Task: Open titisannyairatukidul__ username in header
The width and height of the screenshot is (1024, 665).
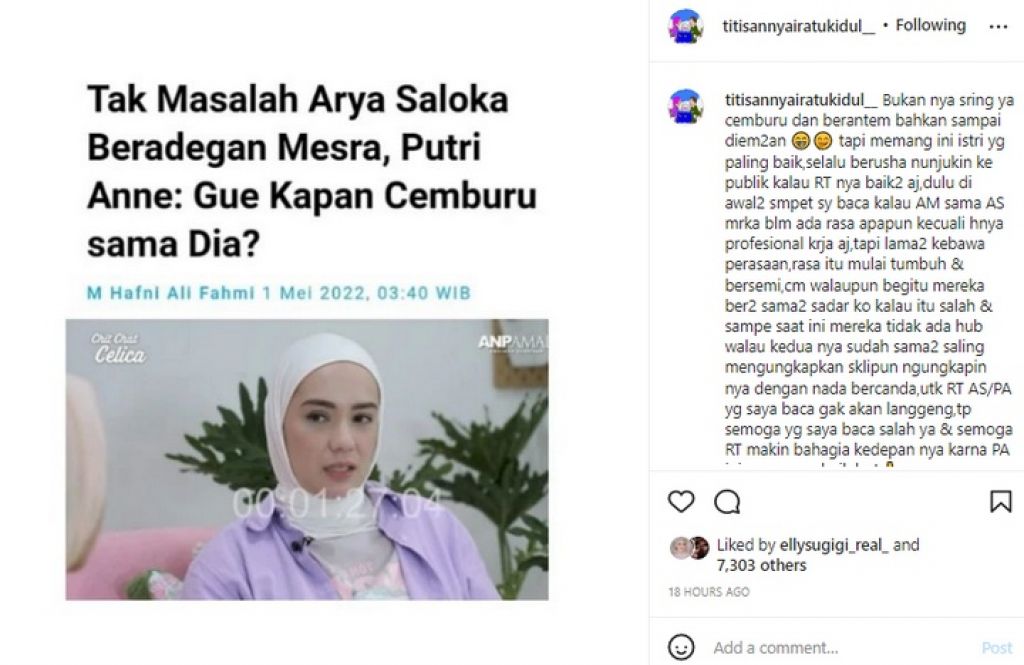Action: click(x=798, y=26)
